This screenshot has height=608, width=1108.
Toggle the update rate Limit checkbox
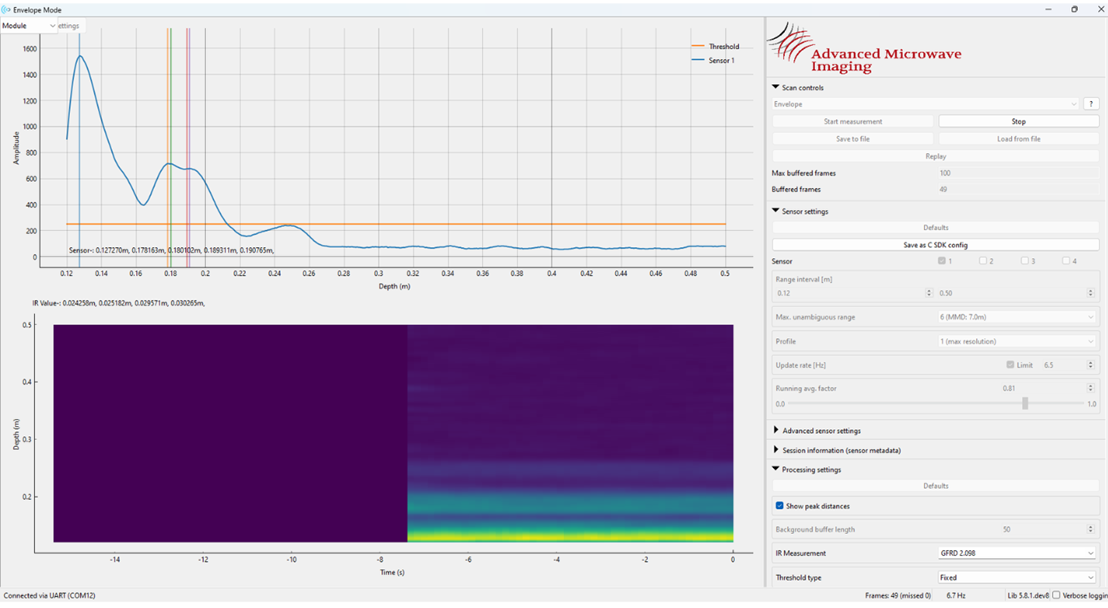pyautogui.click(x=1010, y=365)
